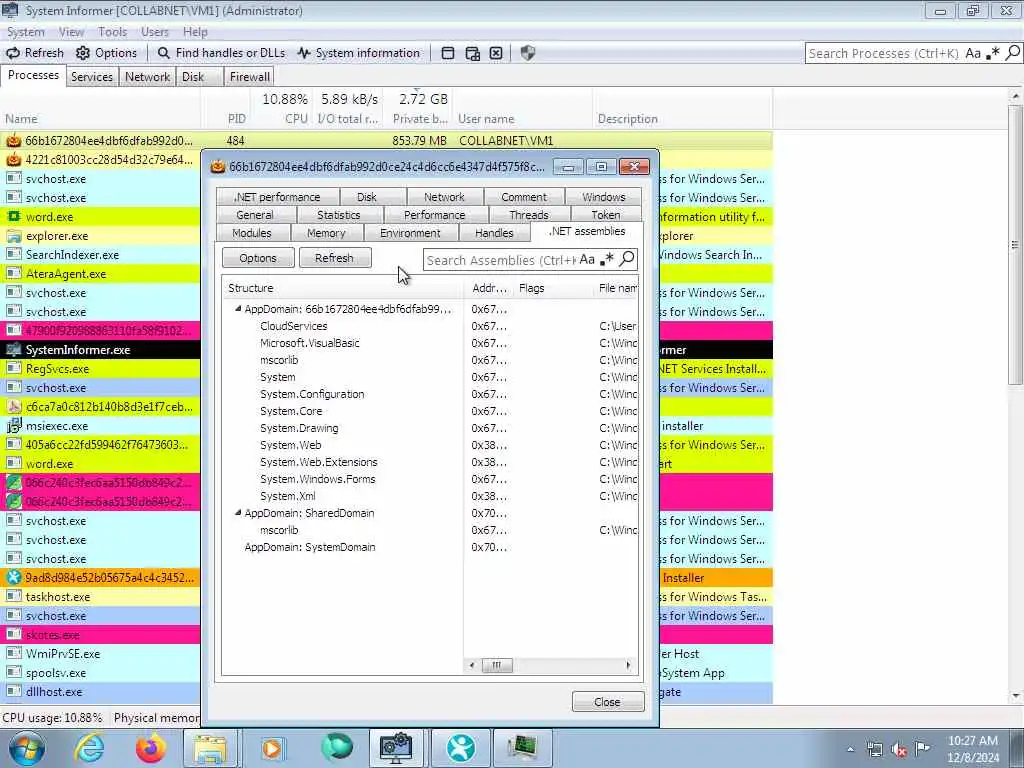
Task: Open the Environment tab
Action: point(410,233)
